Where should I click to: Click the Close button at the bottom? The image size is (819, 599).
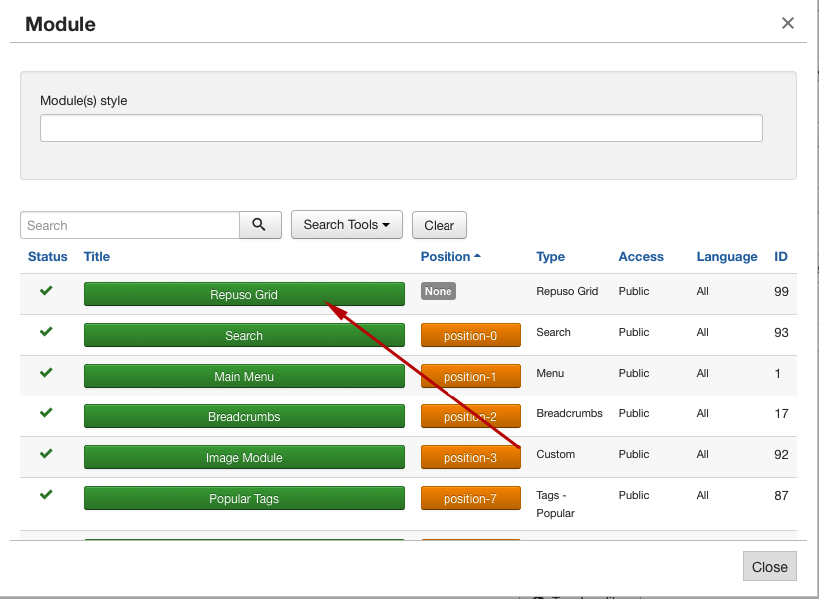pos(769,566)
